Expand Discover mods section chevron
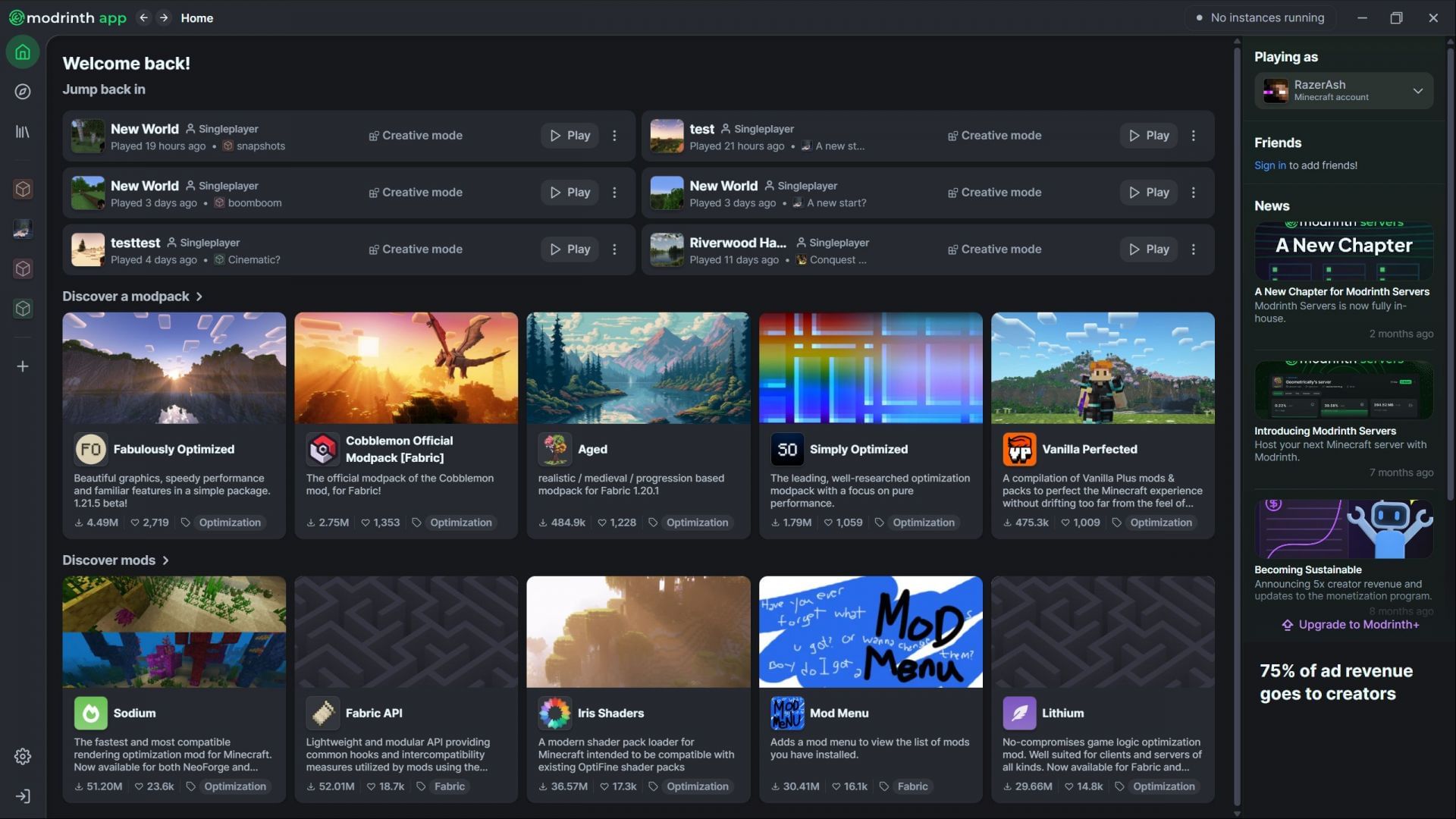Image resolution: width=1456 pixels, height=819 pixels. pyautogui.click(x=165, y=560)
